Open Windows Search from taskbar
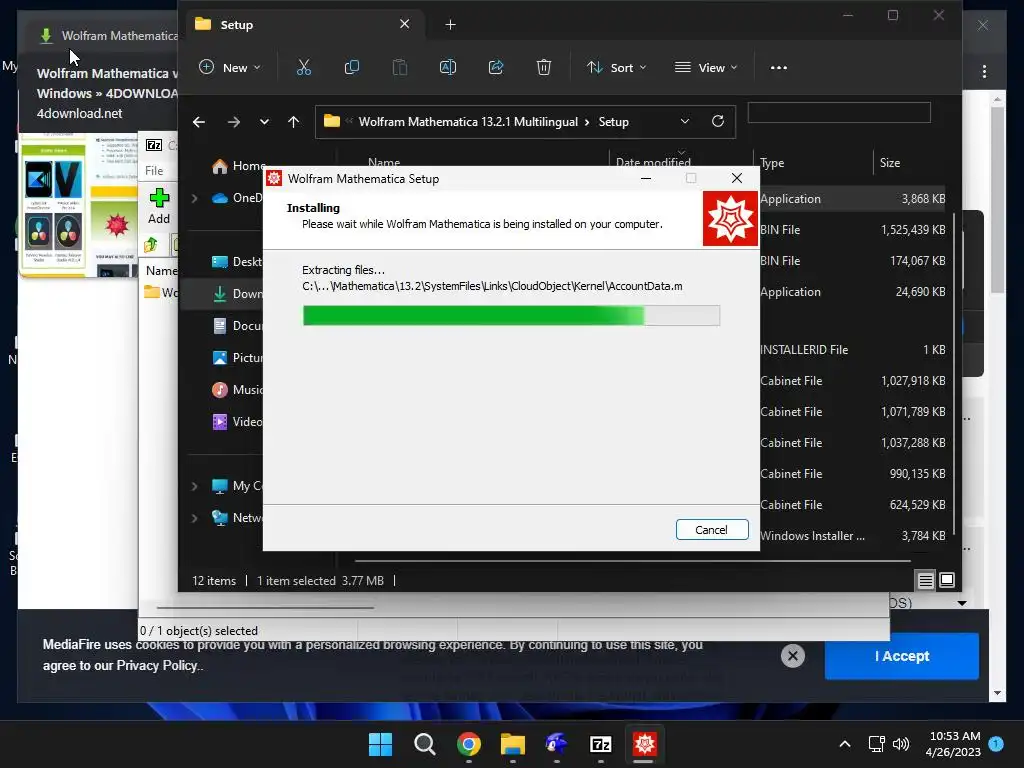This screenshot has height=768, width=1024. [x=424, y=744]
